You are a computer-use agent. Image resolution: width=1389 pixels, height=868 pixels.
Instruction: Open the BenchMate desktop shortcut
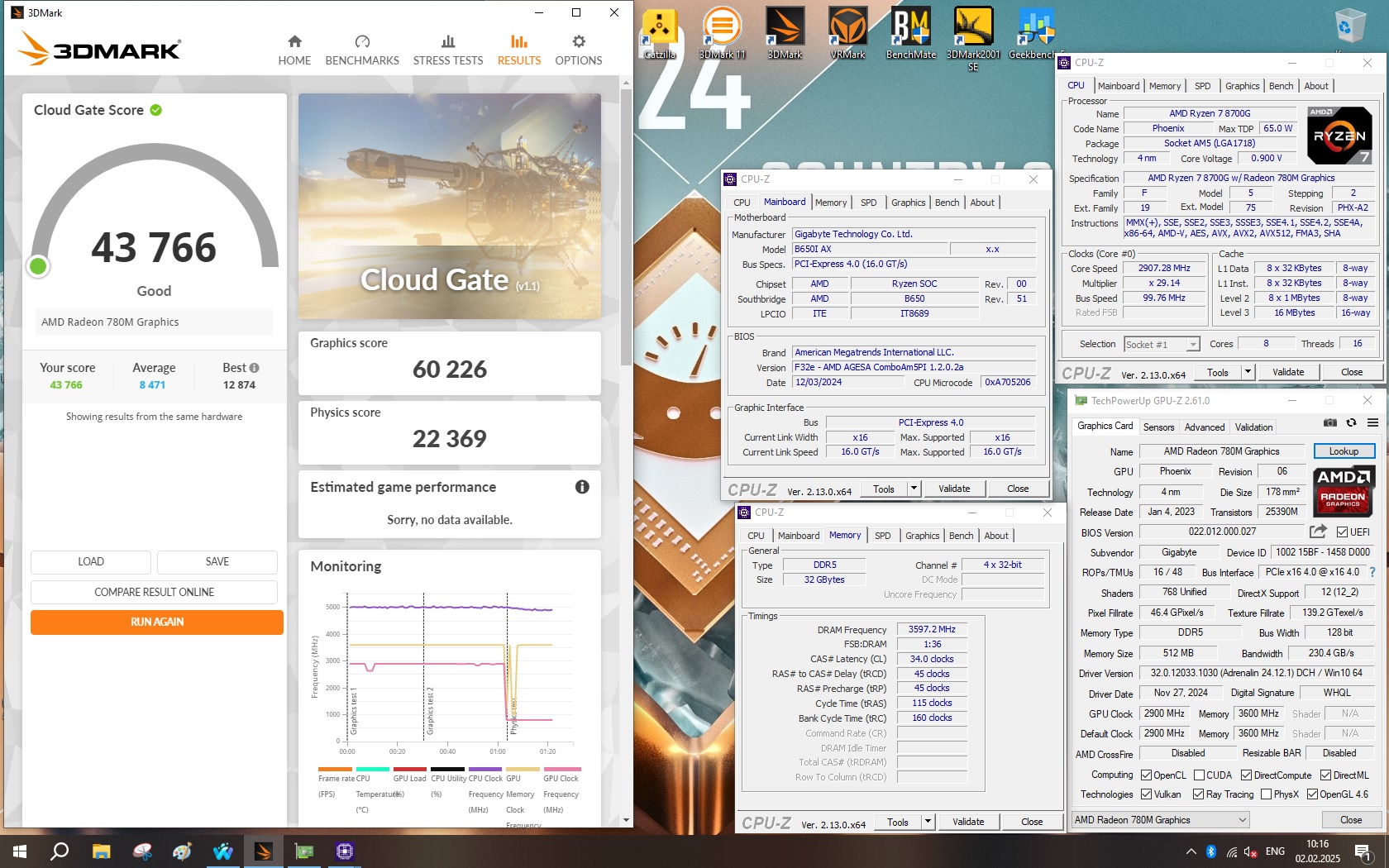tap(911, 33)
